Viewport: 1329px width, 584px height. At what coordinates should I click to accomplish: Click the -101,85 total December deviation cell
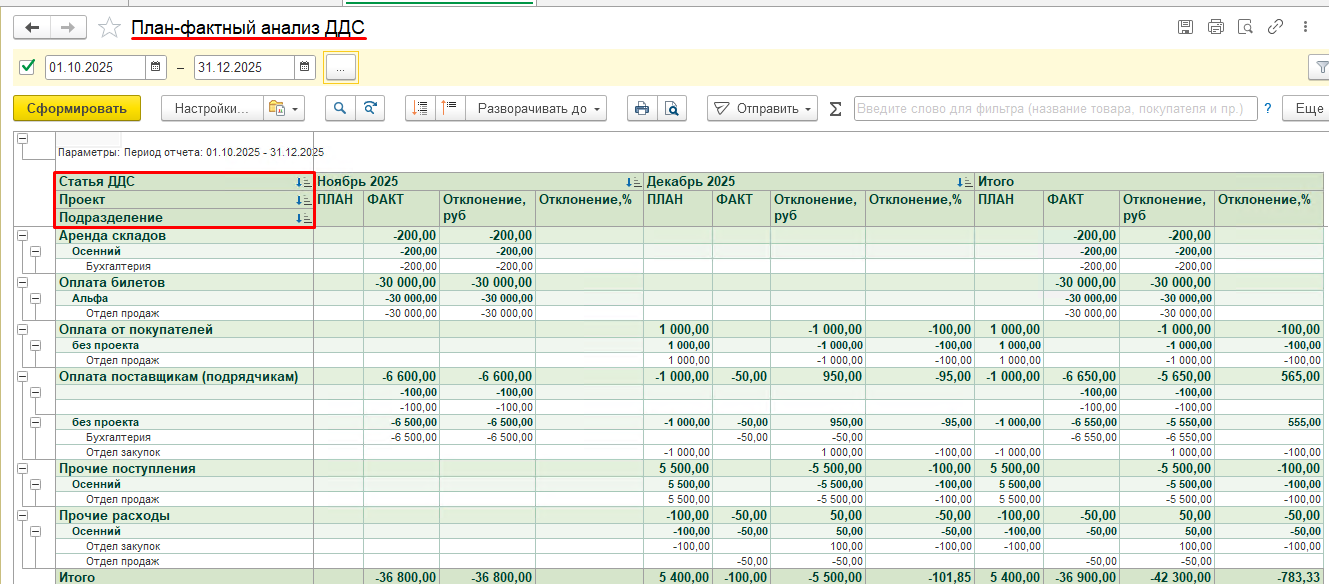pyautogui.click(x=920, y=577)
